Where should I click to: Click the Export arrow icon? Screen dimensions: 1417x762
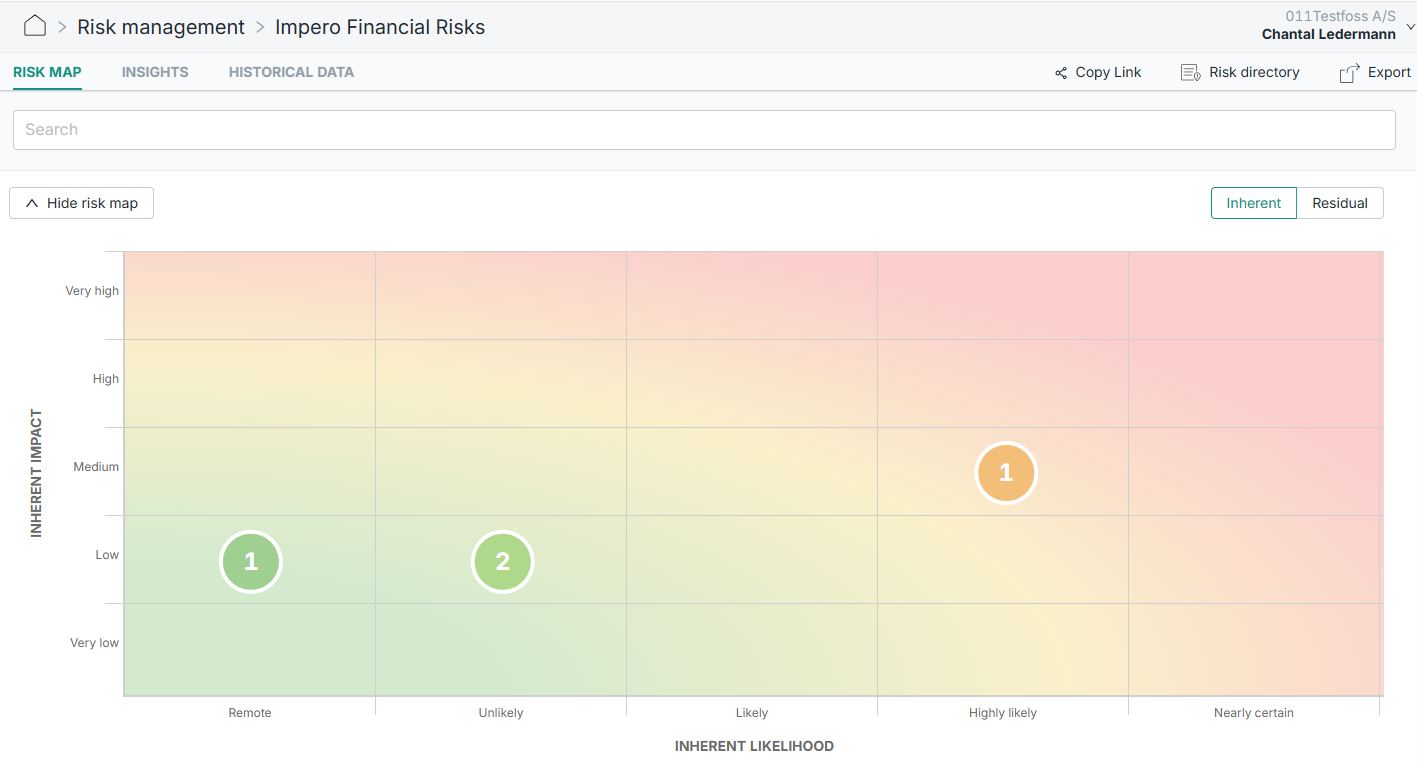1350,73
